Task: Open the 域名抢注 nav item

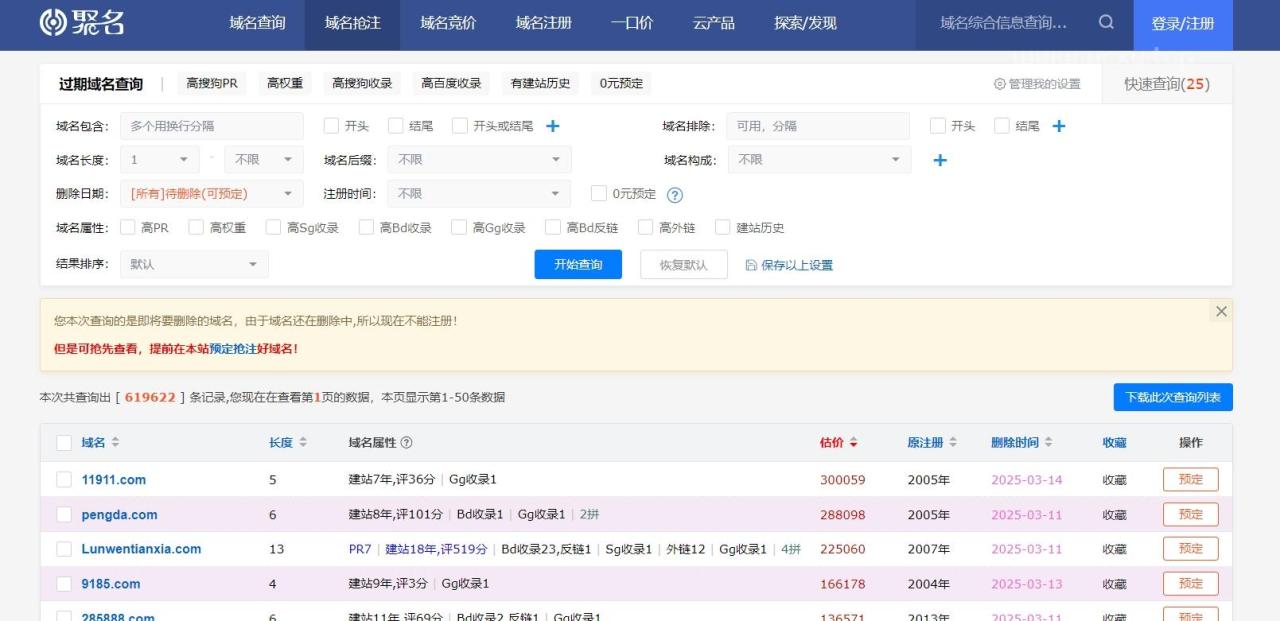Action: click(x=353, y=23)
